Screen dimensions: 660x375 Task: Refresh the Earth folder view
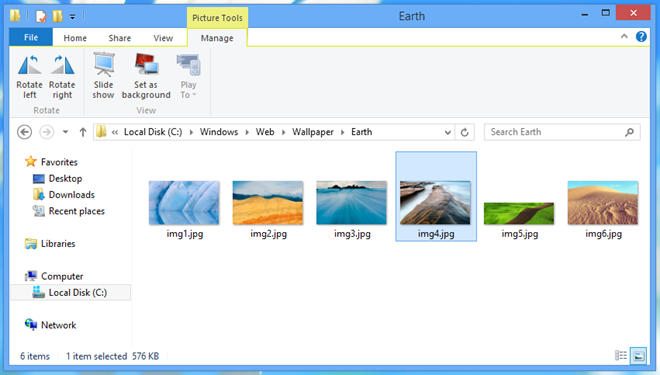pyautogui.click(x=464, y=132)
